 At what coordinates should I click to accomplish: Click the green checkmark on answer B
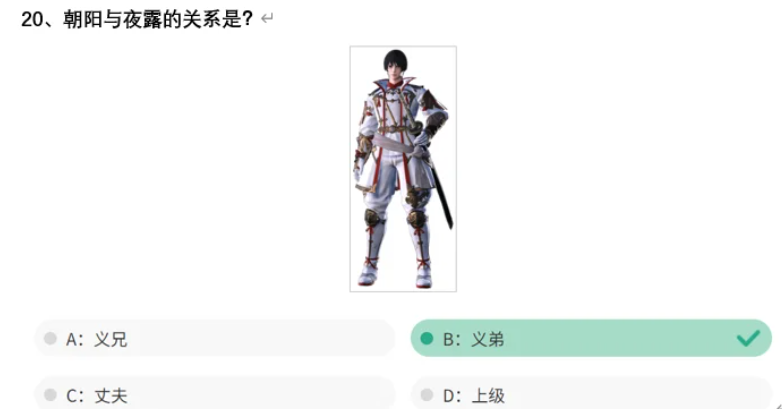pyautogui.click(x=748, y=338)
